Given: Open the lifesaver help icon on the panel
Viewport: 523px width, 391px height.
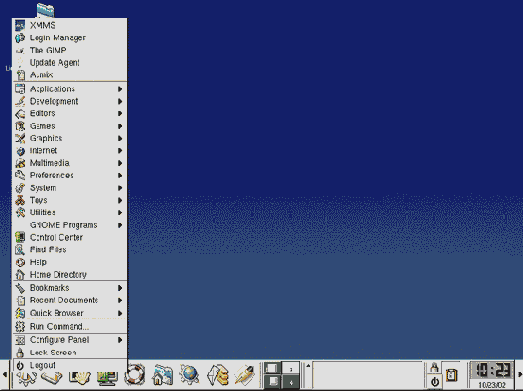Looking at the screenshot, I should tap(135, 375).
